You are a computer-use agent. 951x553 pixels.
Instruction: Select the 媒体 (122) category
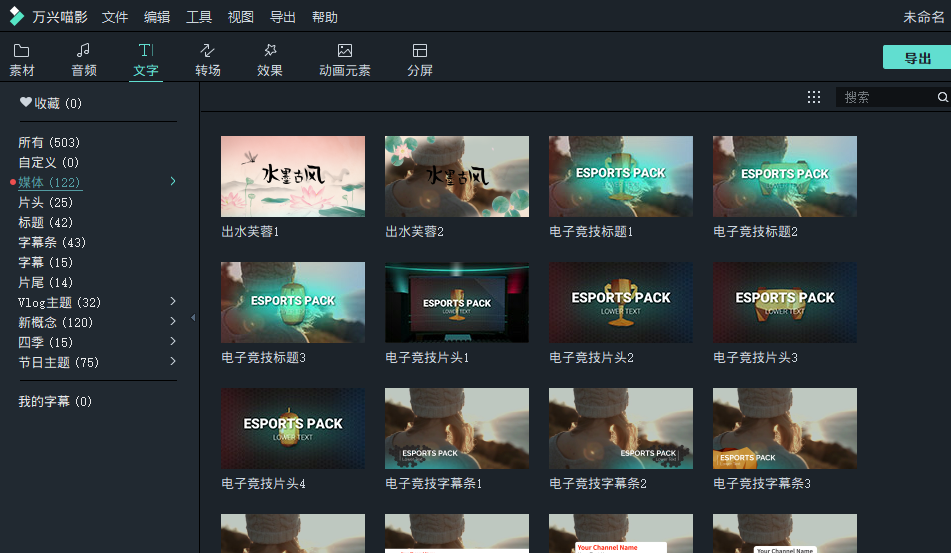click(x=49, y=183)
